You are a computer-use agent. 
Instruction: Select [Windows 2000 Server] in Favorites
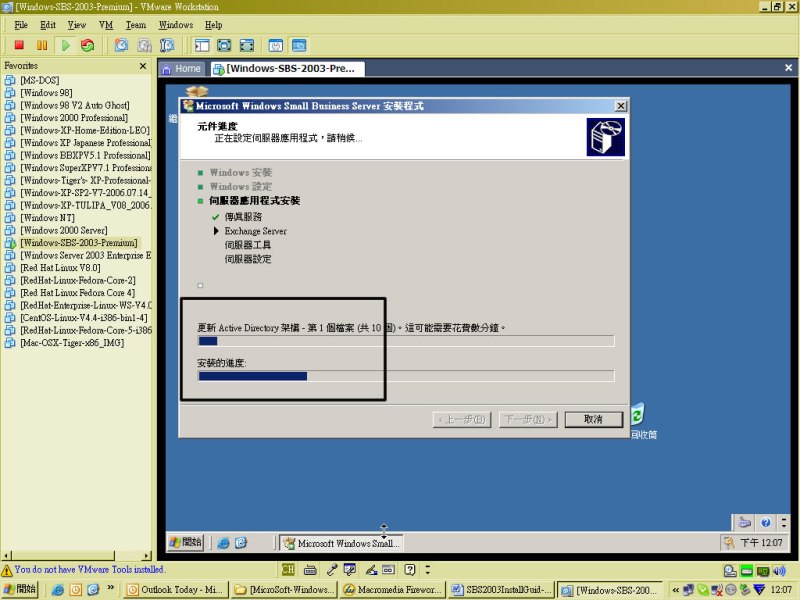[64, 230]
